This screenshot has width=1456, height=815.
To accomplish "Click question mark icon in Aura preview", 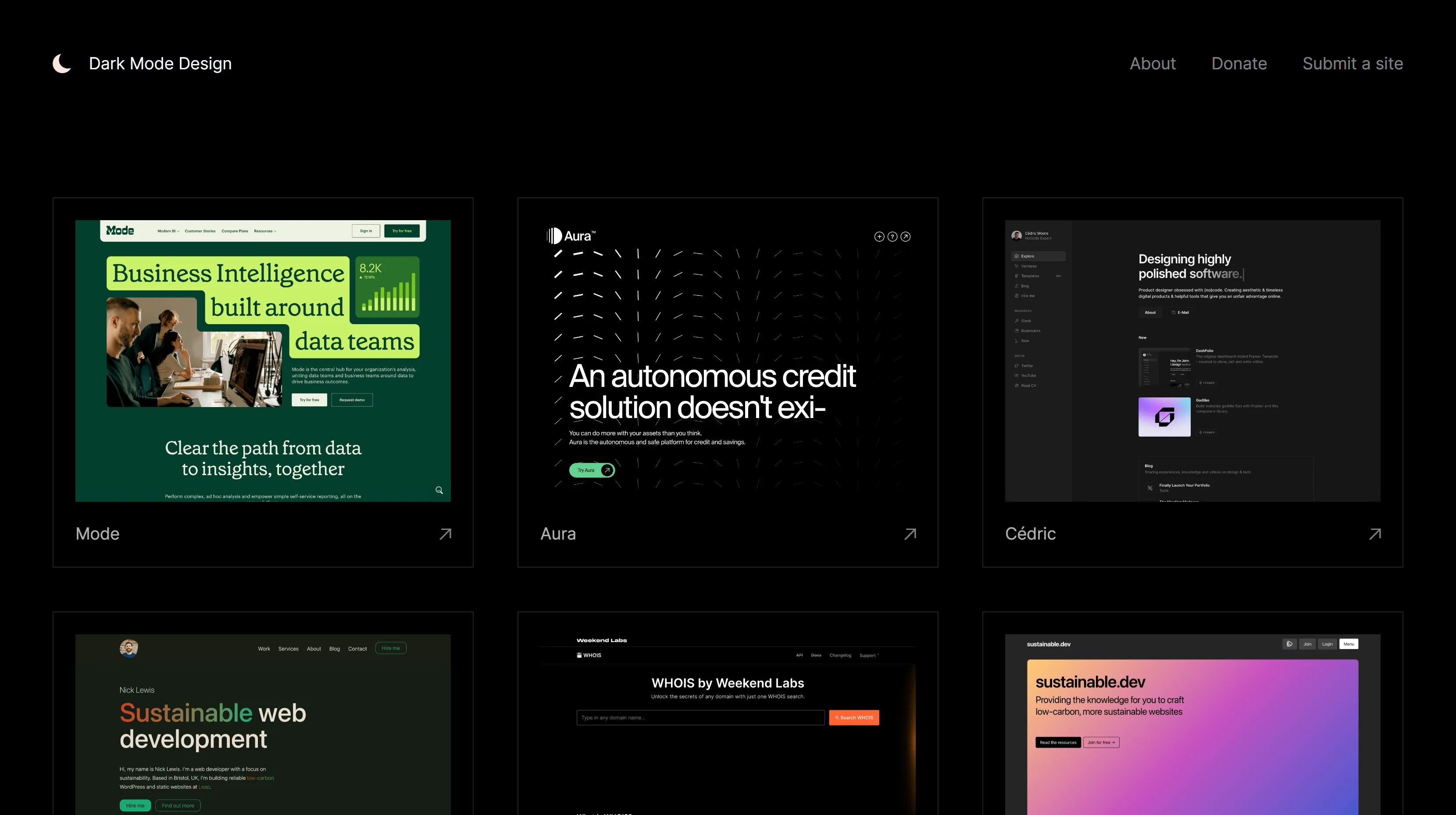I will (892, 237).
